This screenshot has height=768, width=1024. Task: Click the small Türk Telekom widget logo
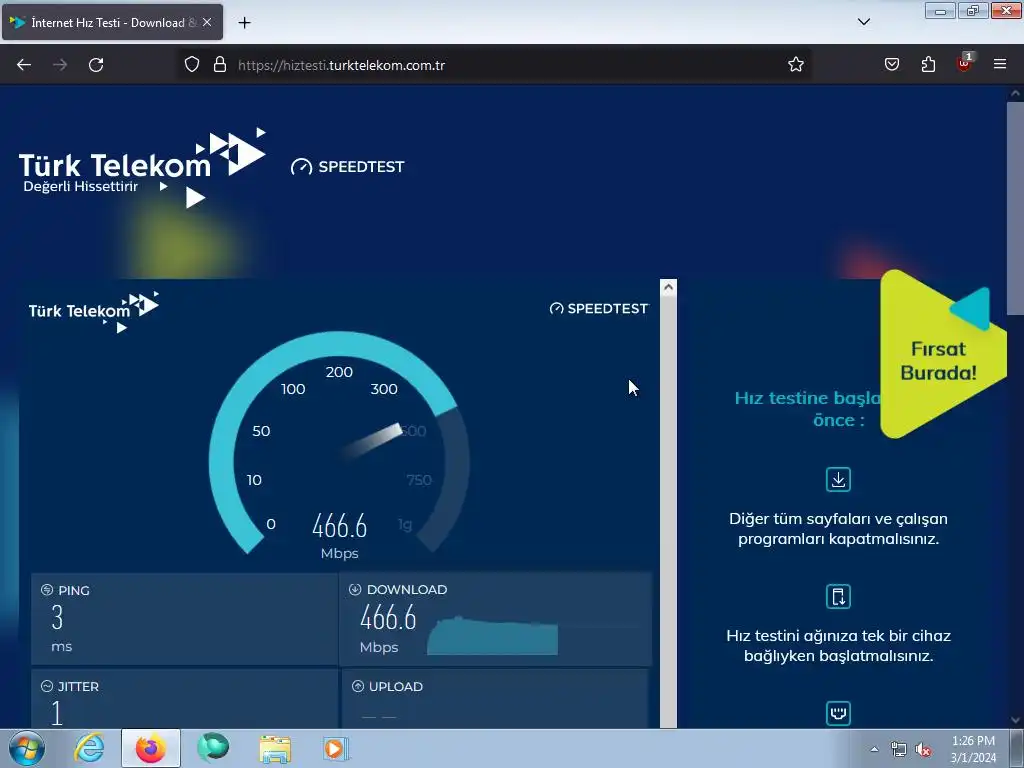click(x=94, y=312)
